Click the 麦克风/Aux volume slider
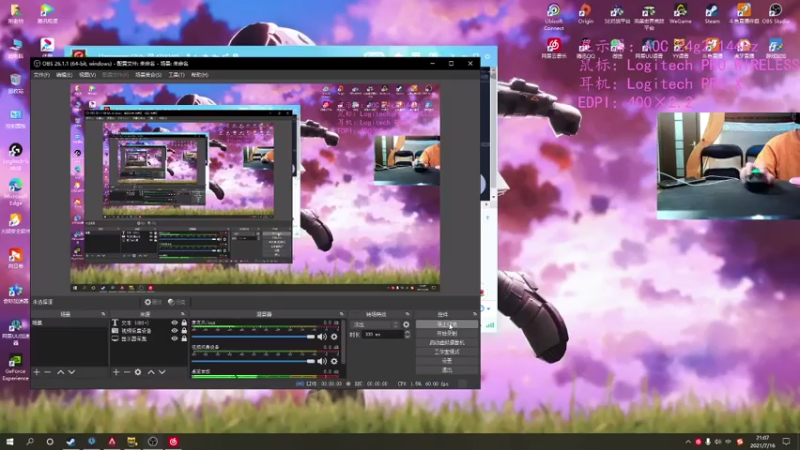800x450 pixels. tap(254, 337)
